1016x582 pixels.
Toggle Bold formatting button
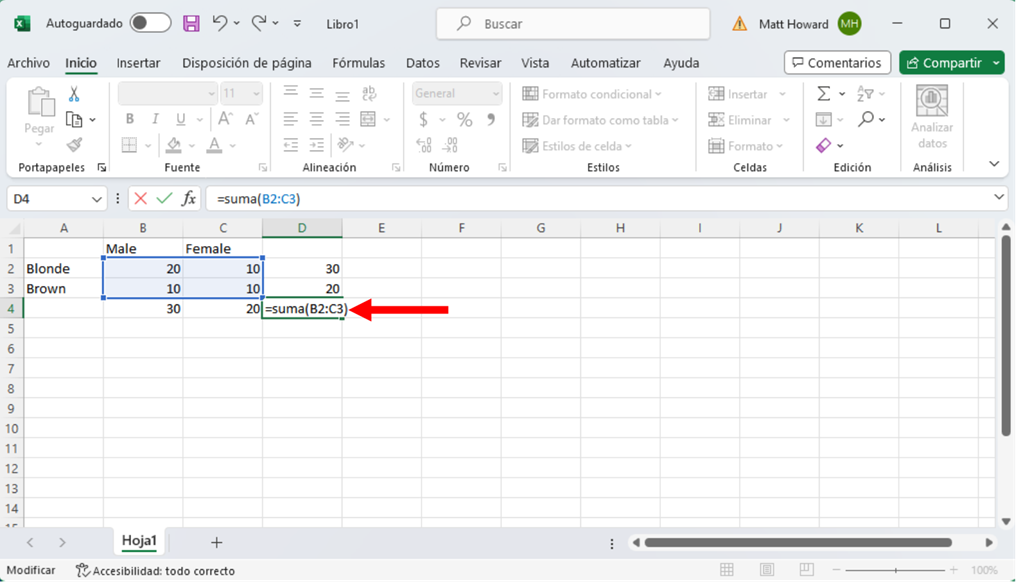click(129, 119)
